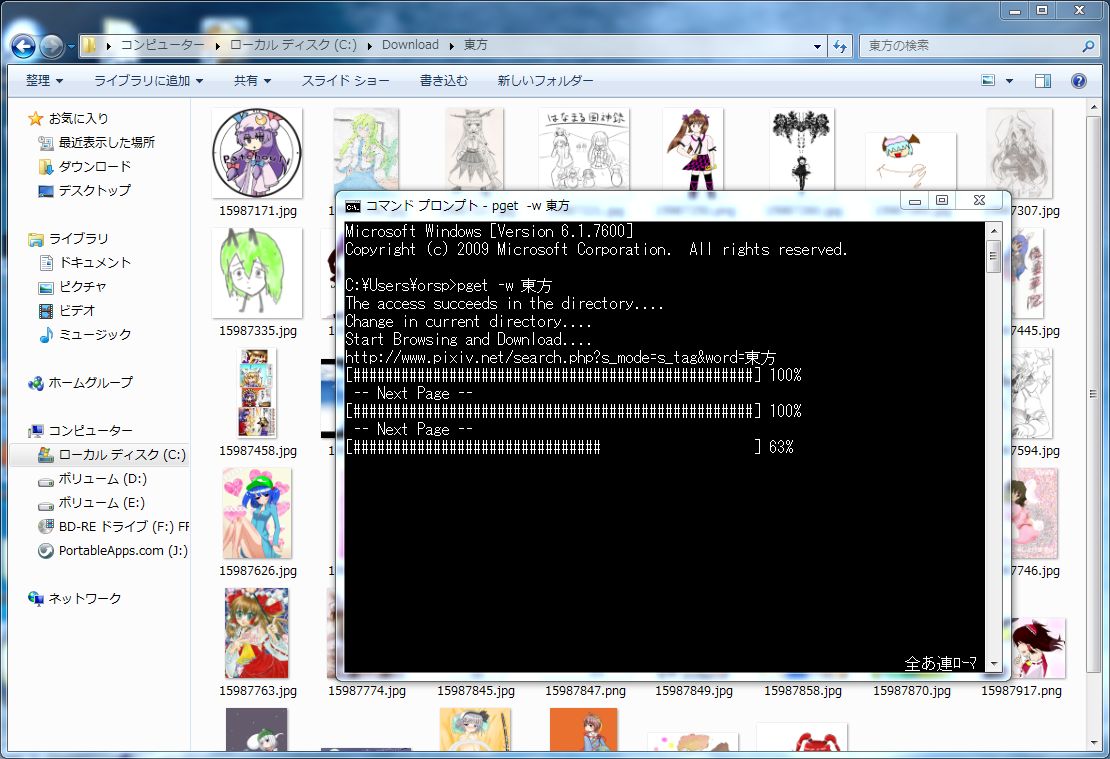Click the Explorer file list scrollbar down arrow

click(x=1094, y=743)
